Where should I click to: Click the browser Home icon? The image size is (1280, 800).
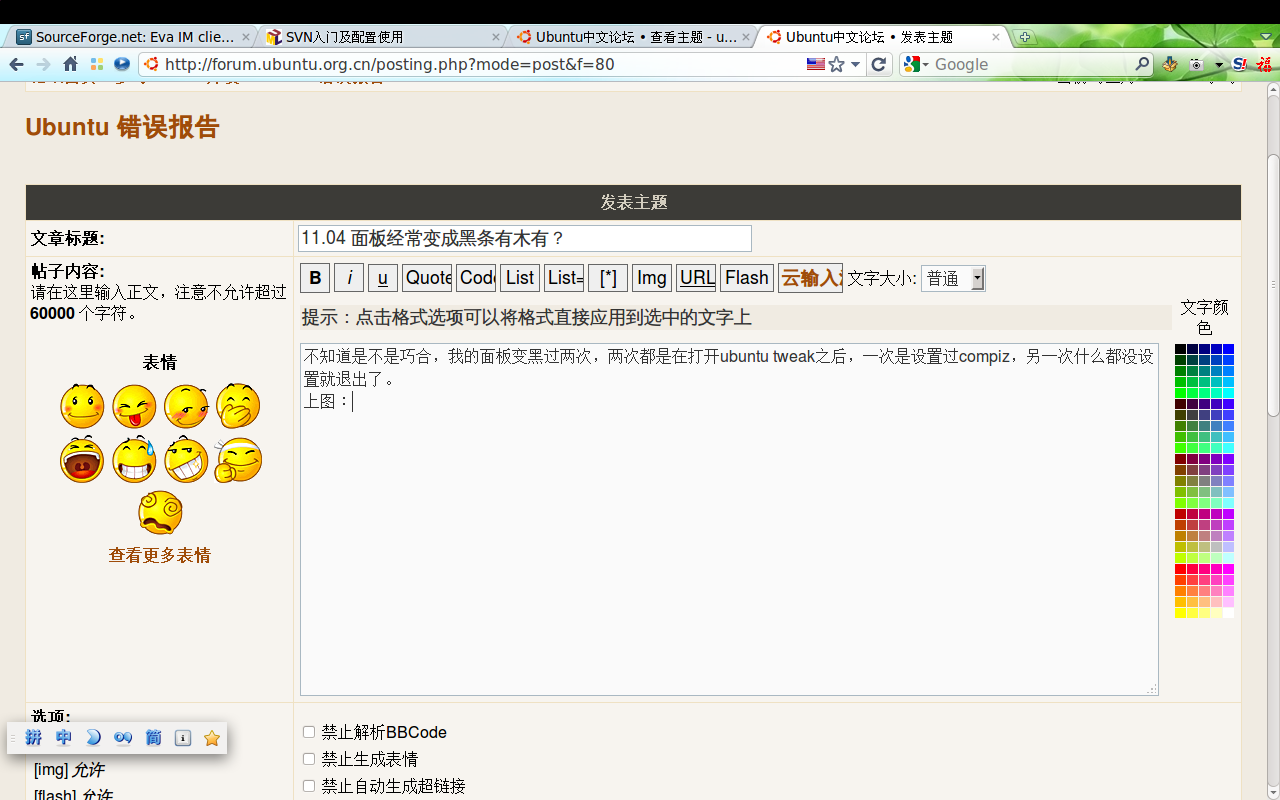(x=70, y=64)
